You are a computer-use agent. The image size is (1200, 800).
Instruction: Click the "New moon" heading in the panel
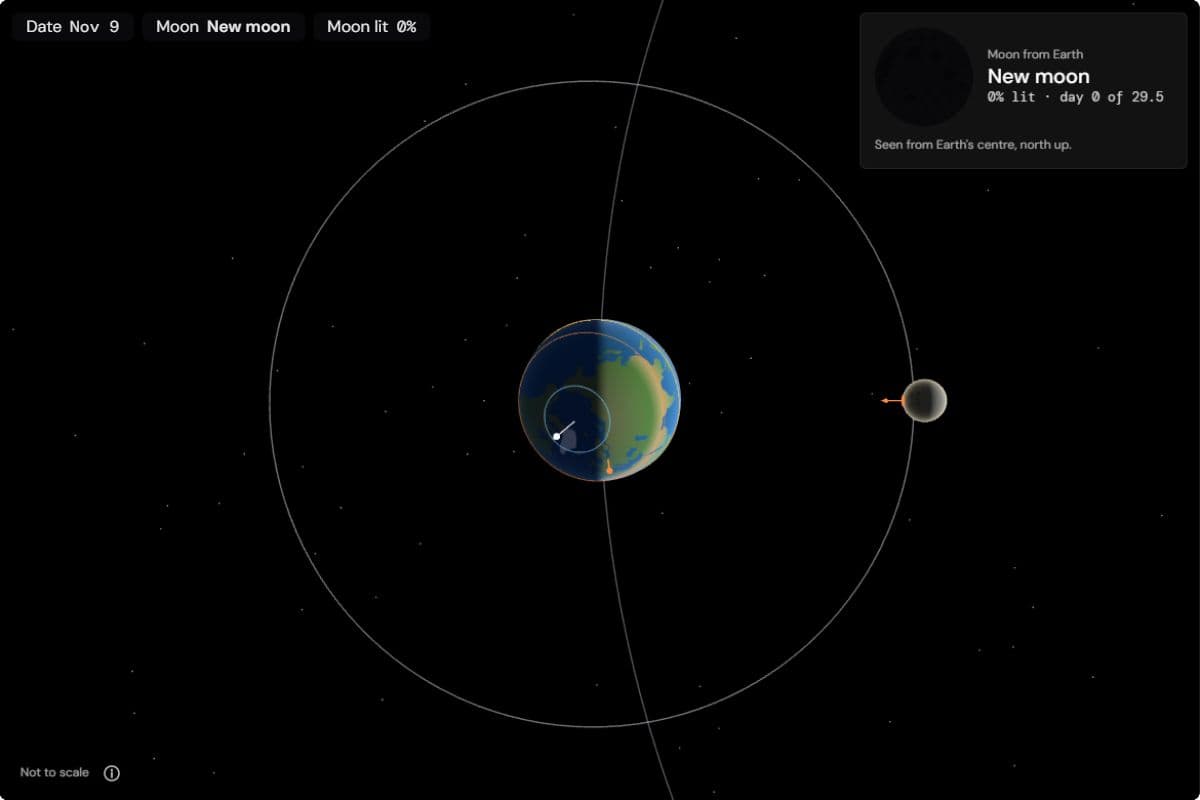[1038, 76]
